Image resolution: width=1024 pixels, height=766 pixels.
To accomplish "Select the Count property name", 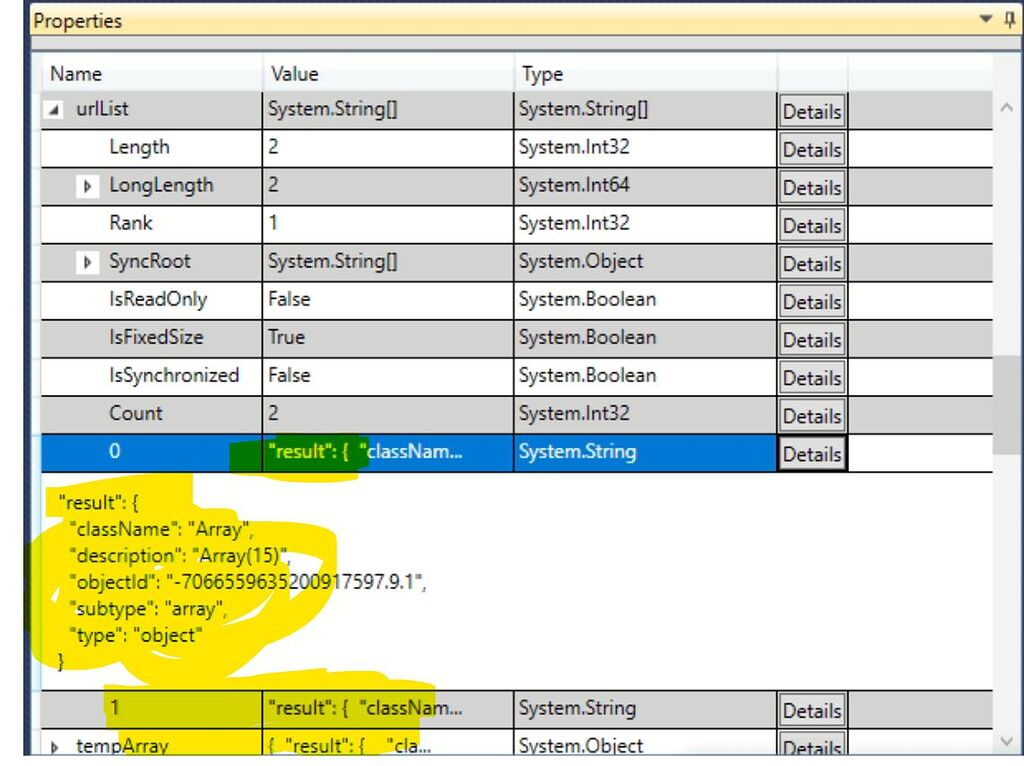I will click(135, 413).
